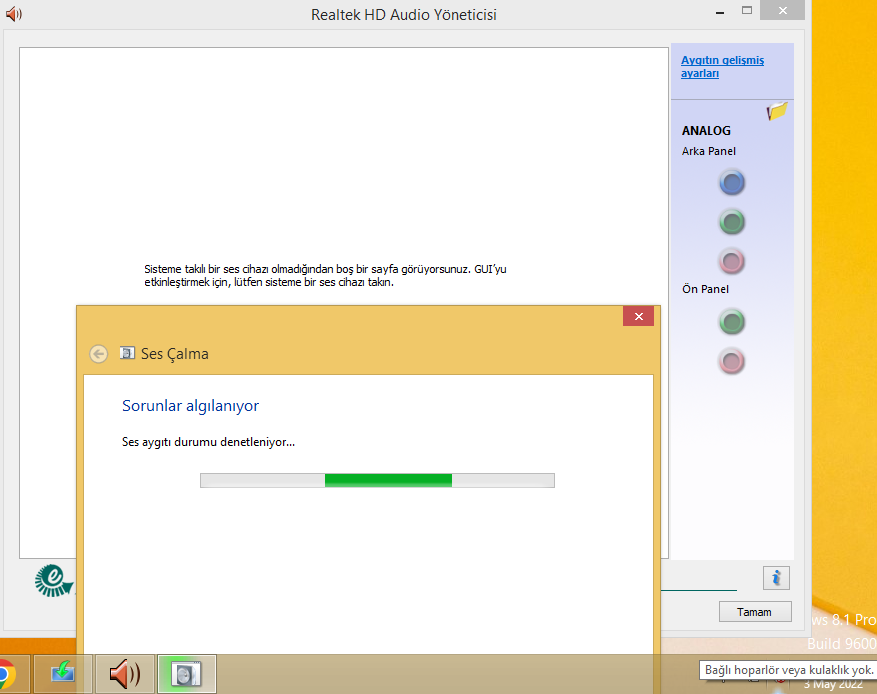Select the blue rear panel audio jack
The width and height of the screenshot is (877, 694).
(x=732, y=183)
